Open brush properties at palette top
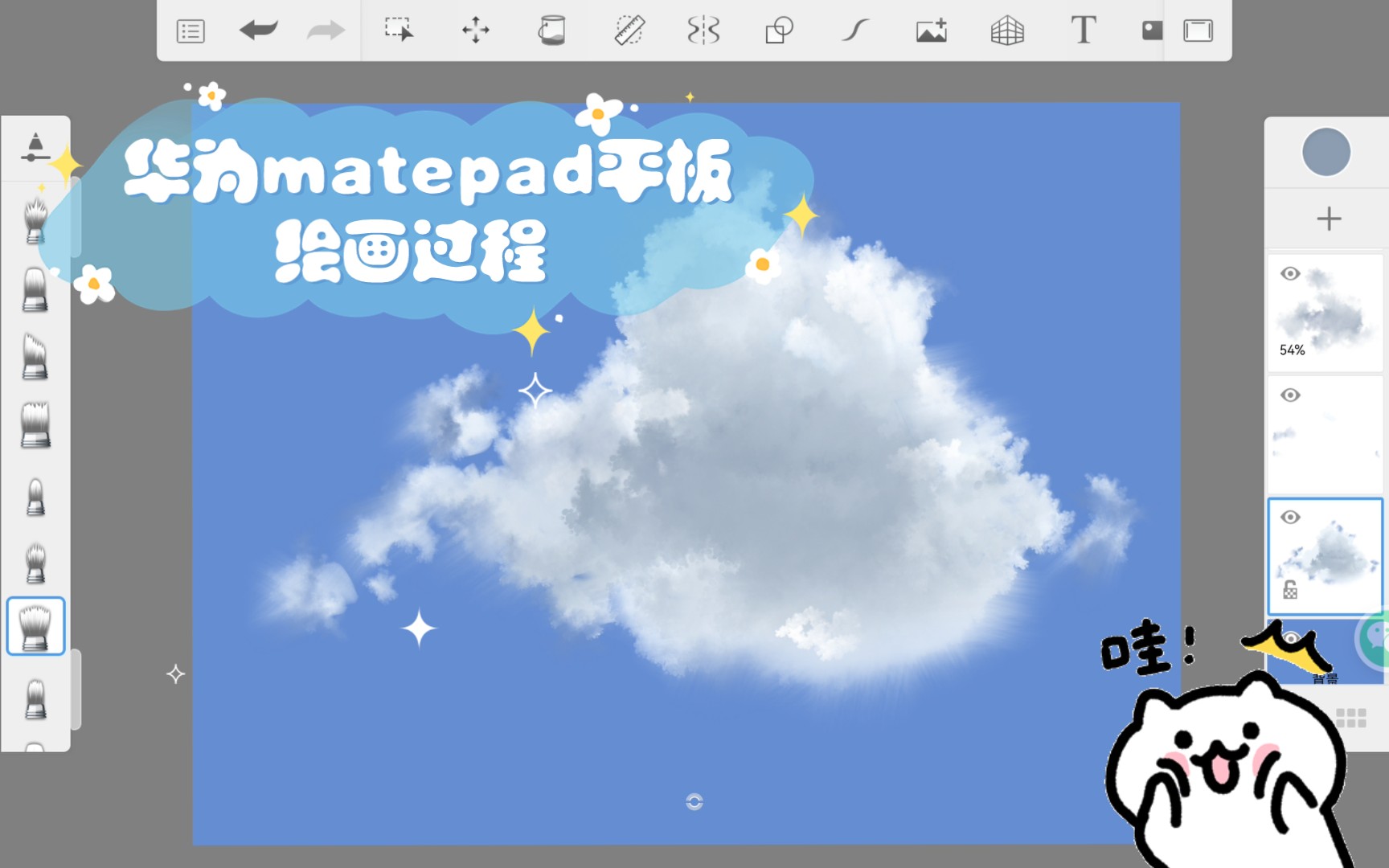 click(35, 147)
